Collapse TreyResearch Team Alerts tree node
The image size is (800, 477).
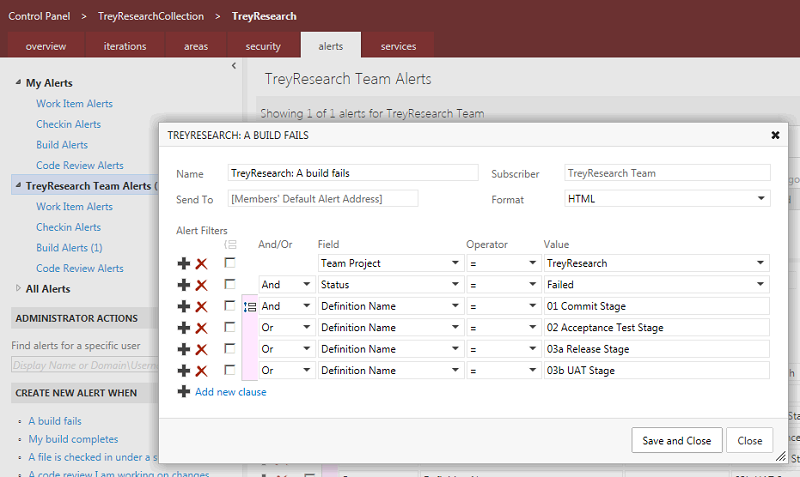pyautogui.click(x=18, y=185)
